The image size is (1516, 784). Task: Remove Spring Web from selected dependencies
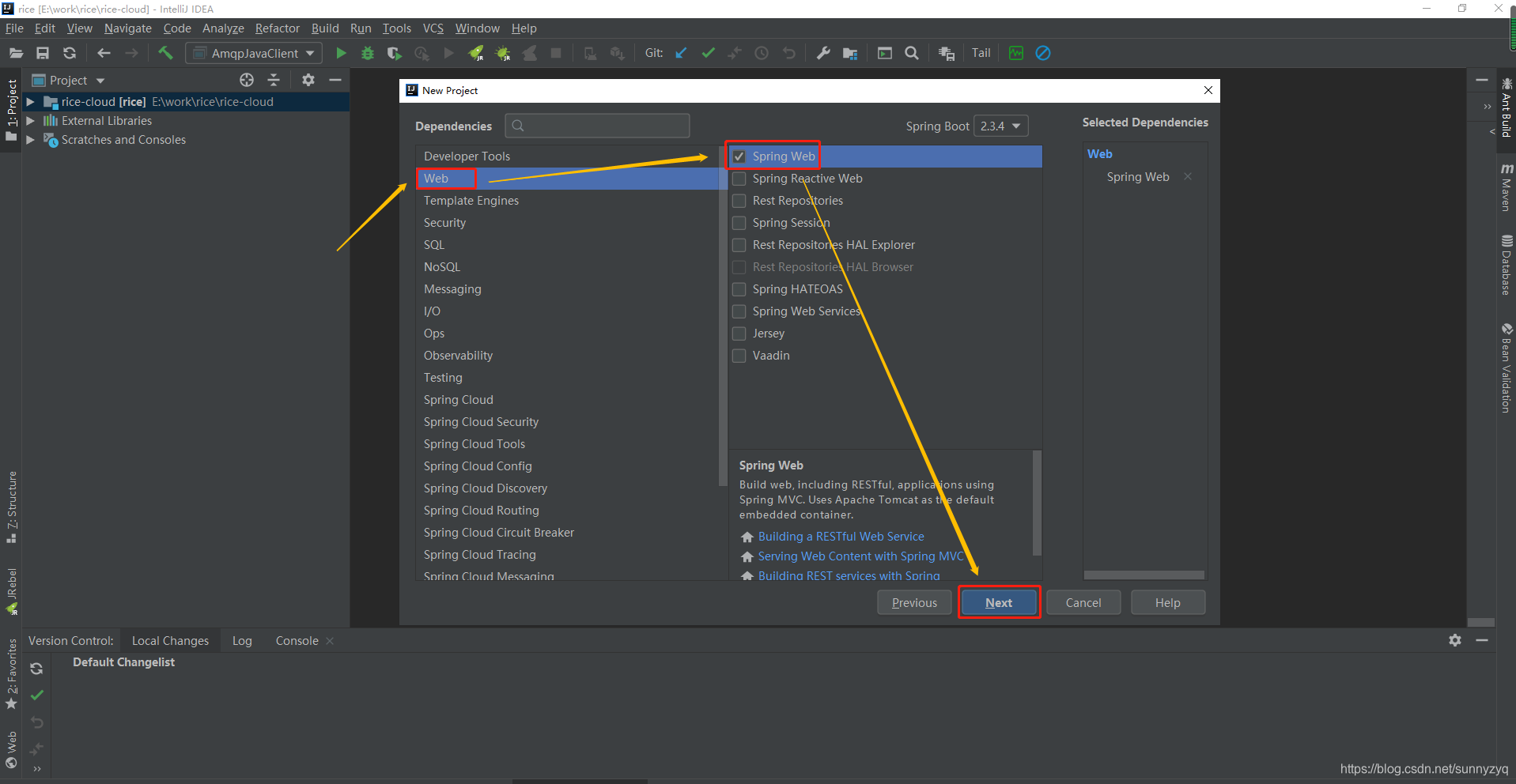tap(1188, 176)
